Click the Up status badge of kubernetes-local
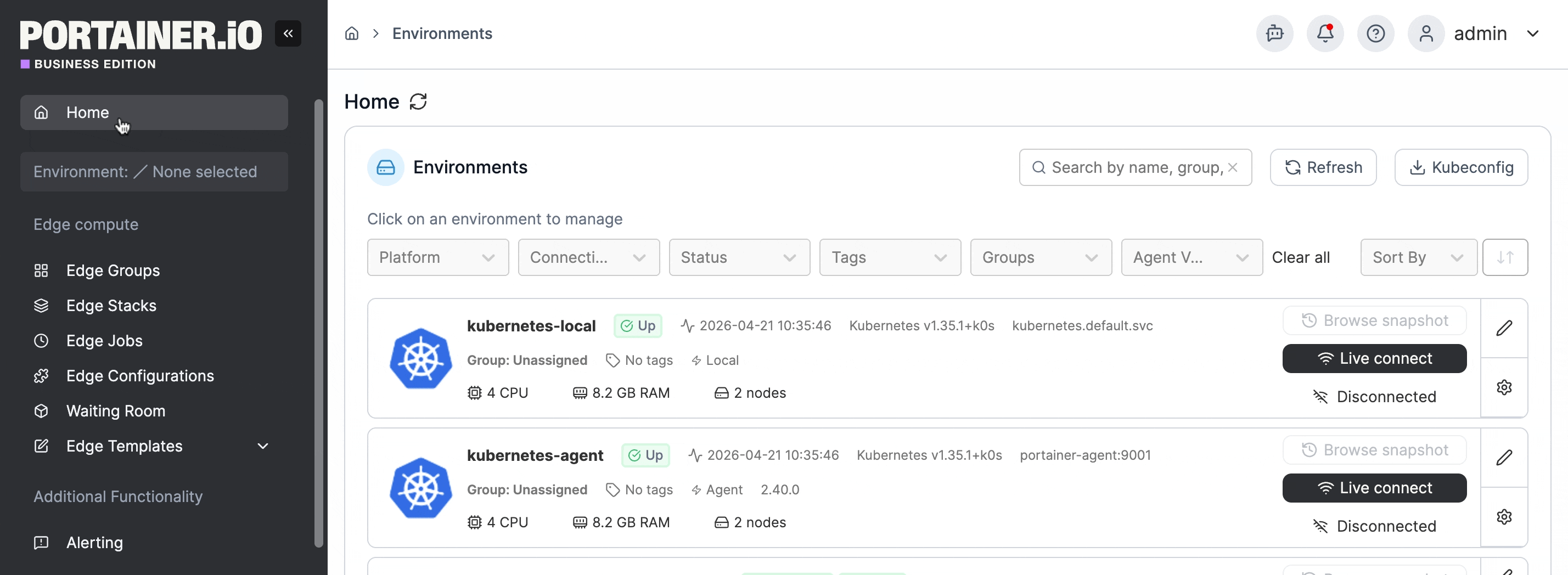Screen dimensions: 1568x575 [x=637, y=325]
